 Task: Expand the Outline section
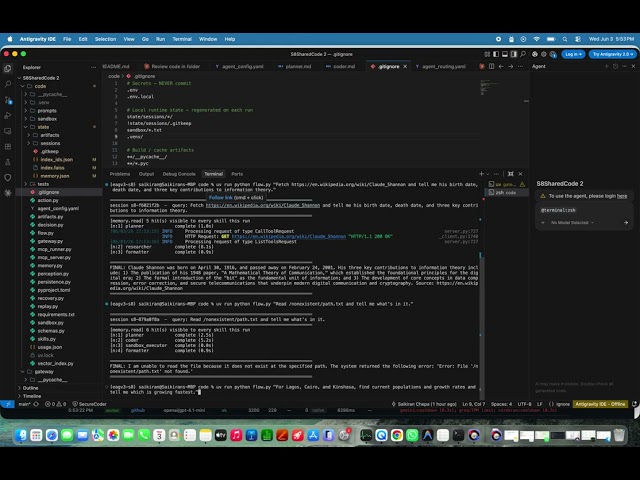[30, 388]
